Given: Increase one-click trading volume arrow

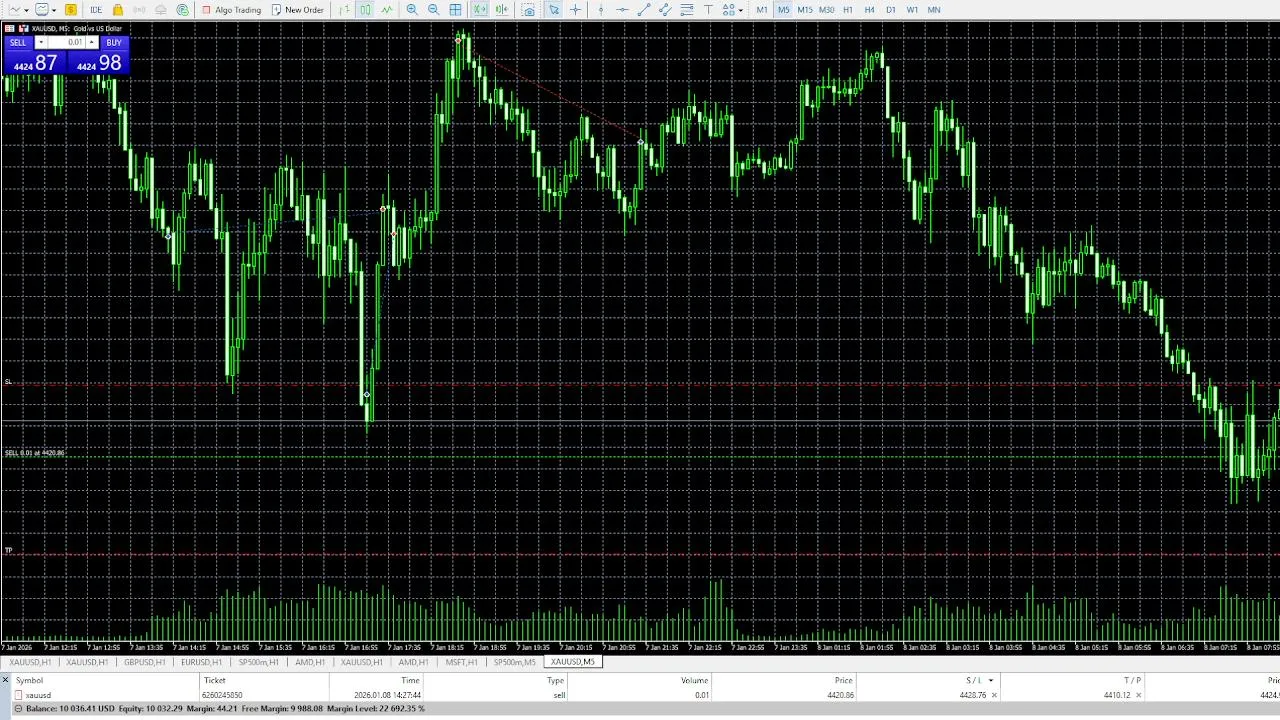Looking at the screenshot, I should pyautogui.click(x=92, y=42).
